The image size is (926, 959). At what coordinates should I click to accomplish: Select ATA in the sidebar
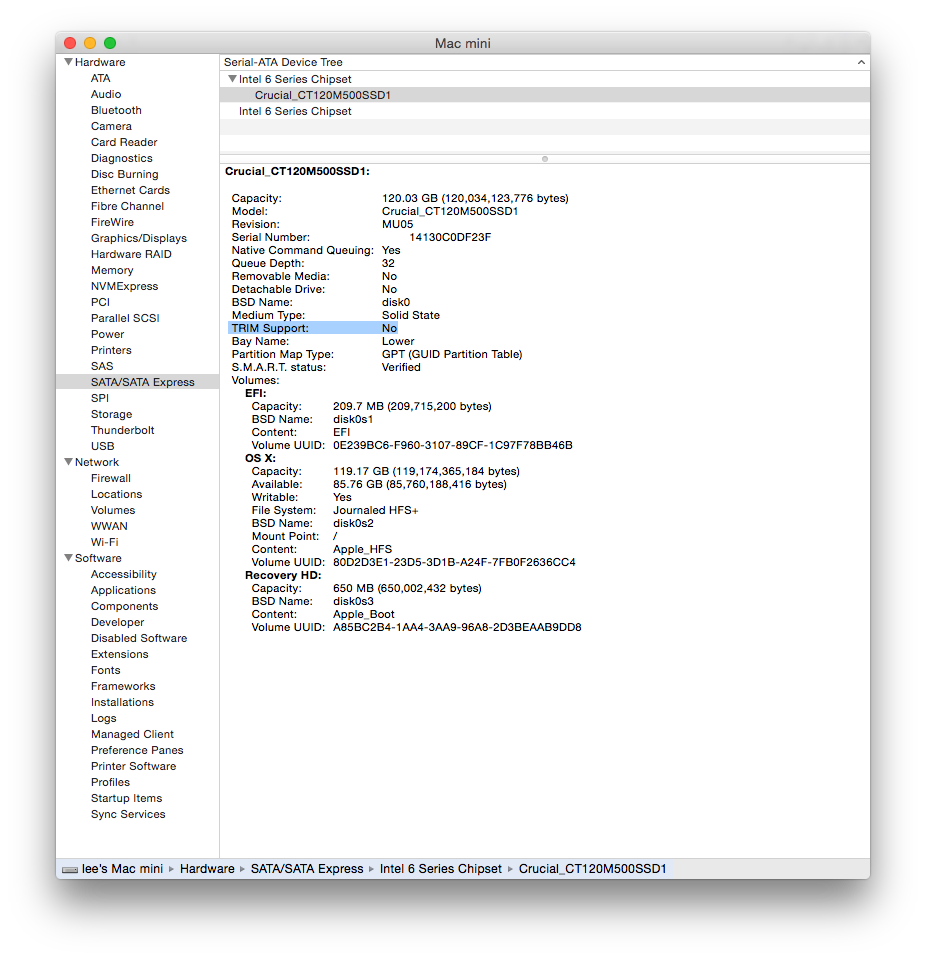101,78
